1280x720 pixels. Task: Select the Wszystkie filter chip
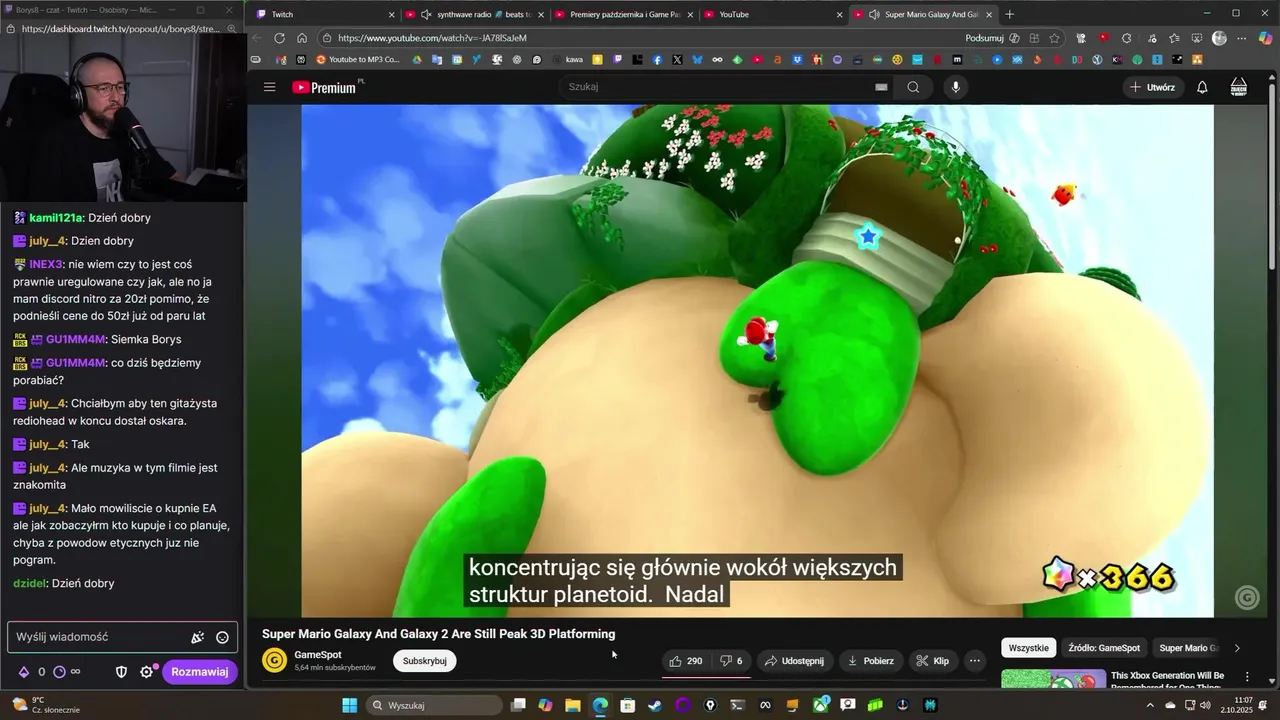[x=1028, y=648]
